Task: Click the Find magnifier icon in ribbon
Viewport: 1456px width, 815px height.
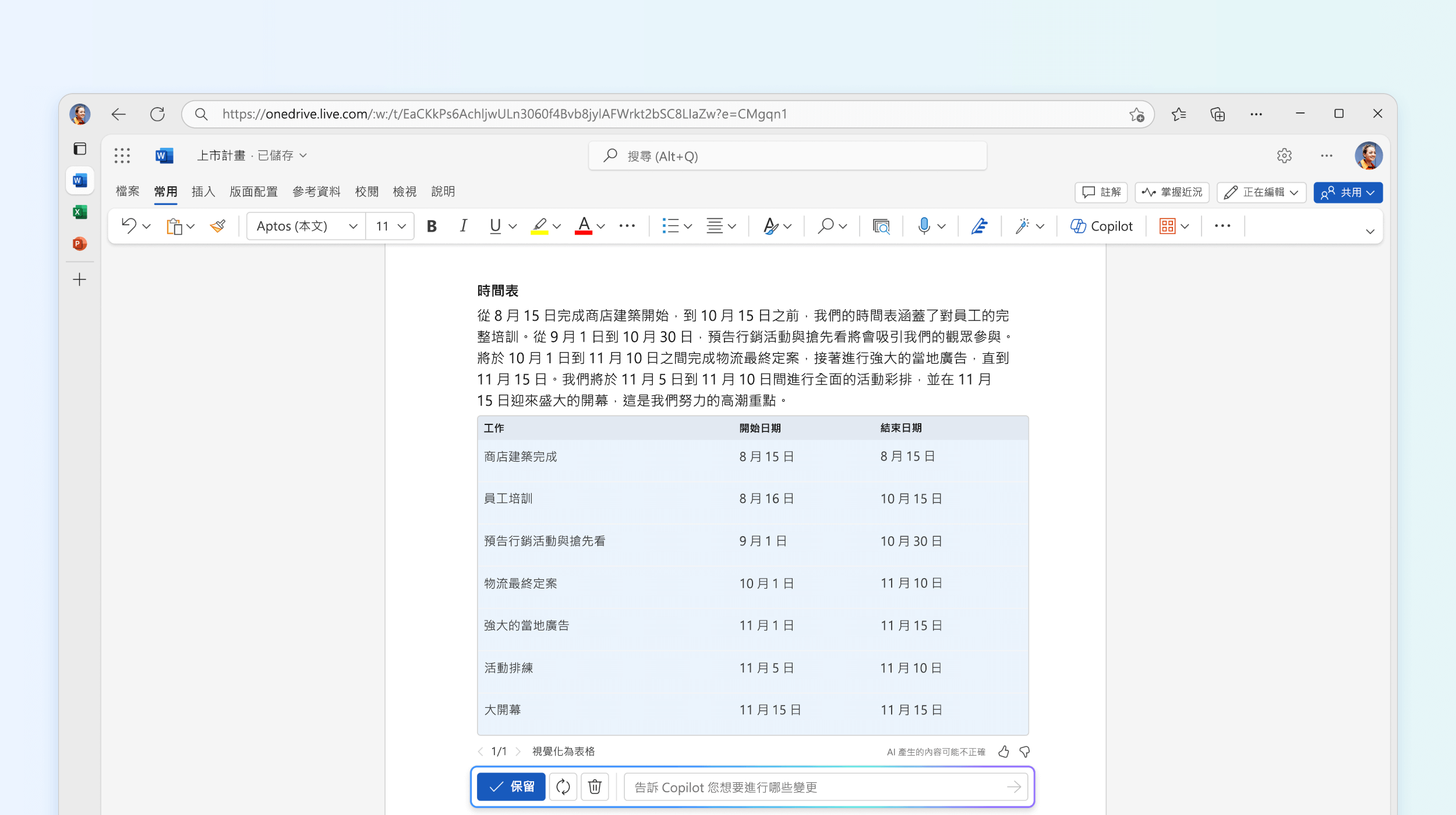Action: [x=825, y=226]
